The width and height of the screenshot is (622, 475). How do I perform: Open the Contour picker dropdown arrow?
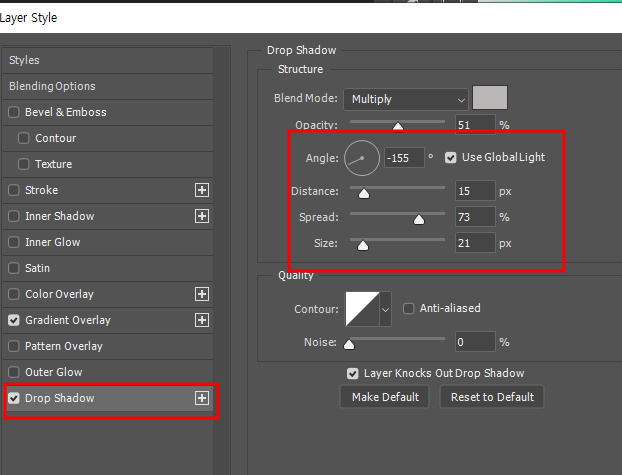(x=386, y=309)
